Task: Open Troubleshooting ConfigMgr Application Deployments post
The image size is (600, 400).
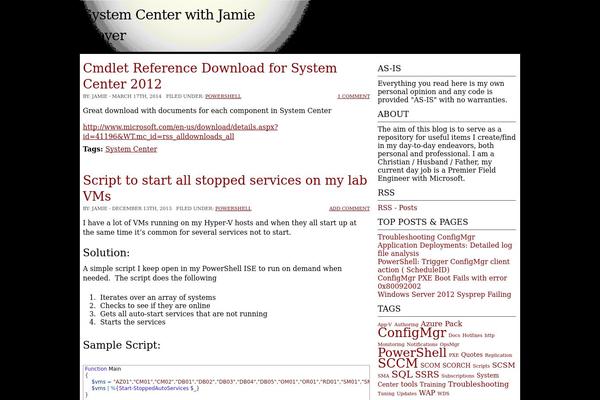Action: tap(445, 245)
